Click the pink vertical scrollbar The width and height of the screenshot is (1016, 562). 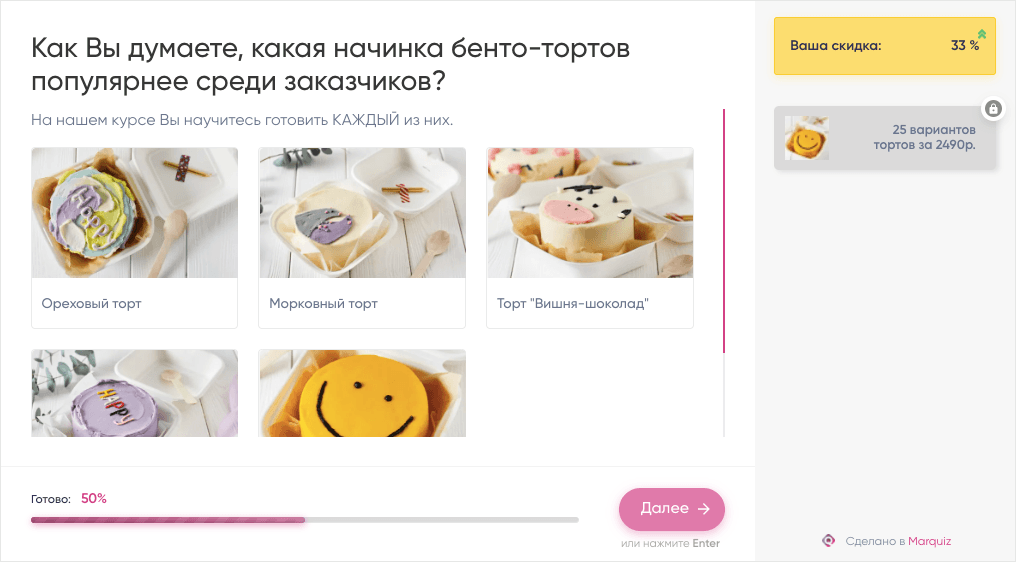[x=724, y=231]
